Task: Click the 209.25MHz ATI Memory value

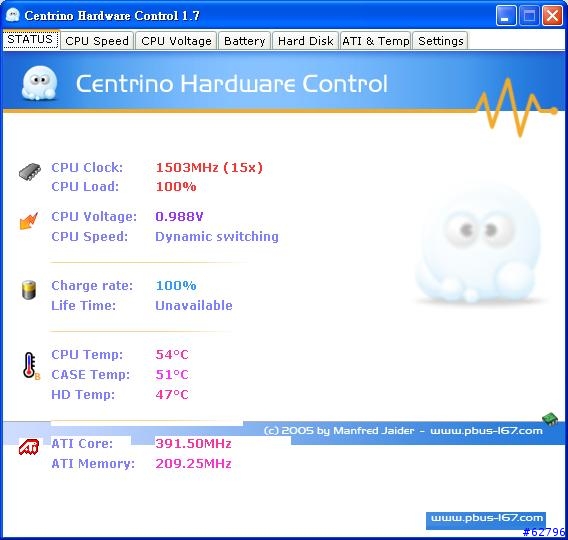Action: click(193, 464)
